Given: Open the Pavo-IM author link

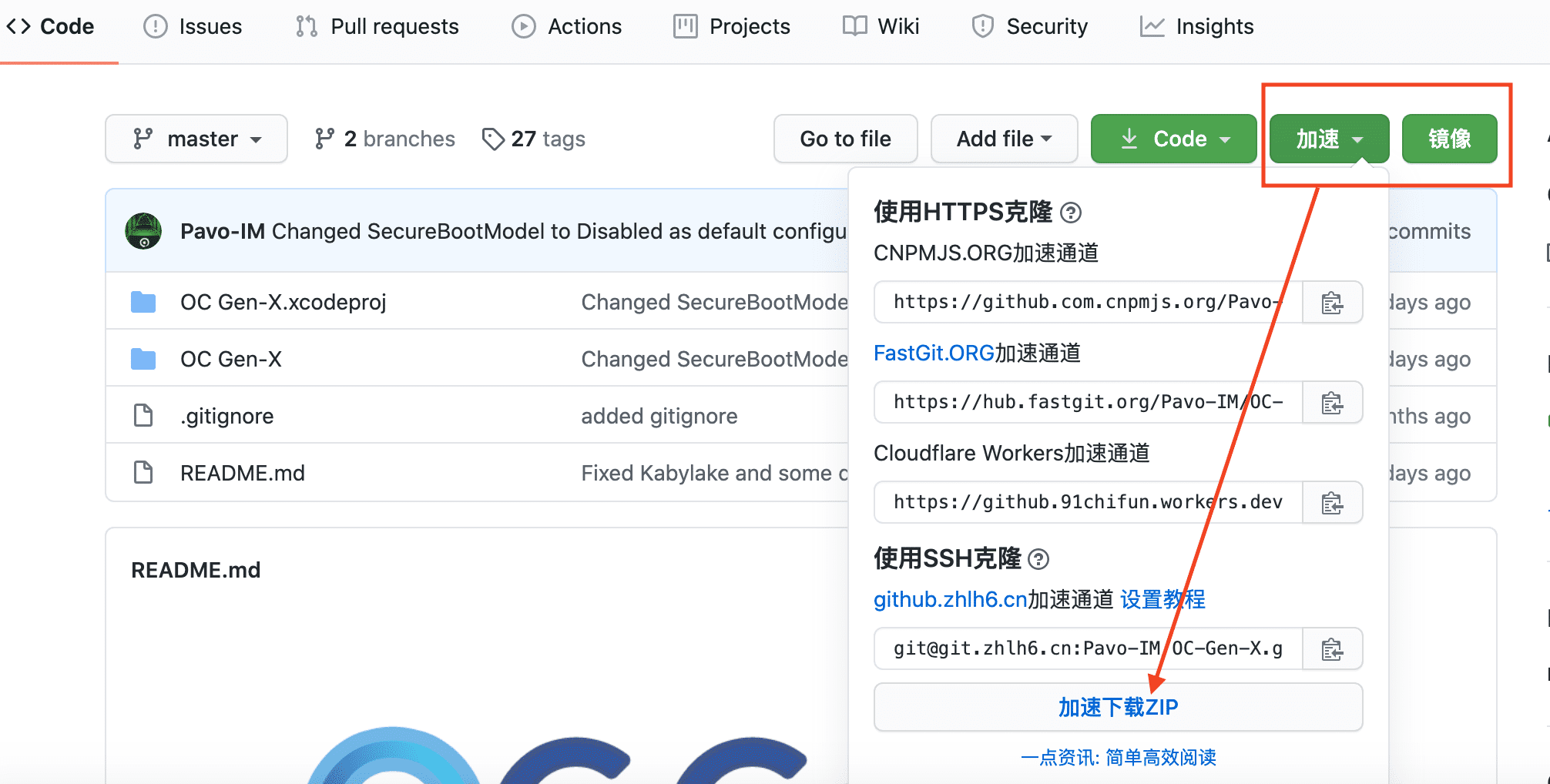Looking at the screenshot, I should tap(223, 231).
